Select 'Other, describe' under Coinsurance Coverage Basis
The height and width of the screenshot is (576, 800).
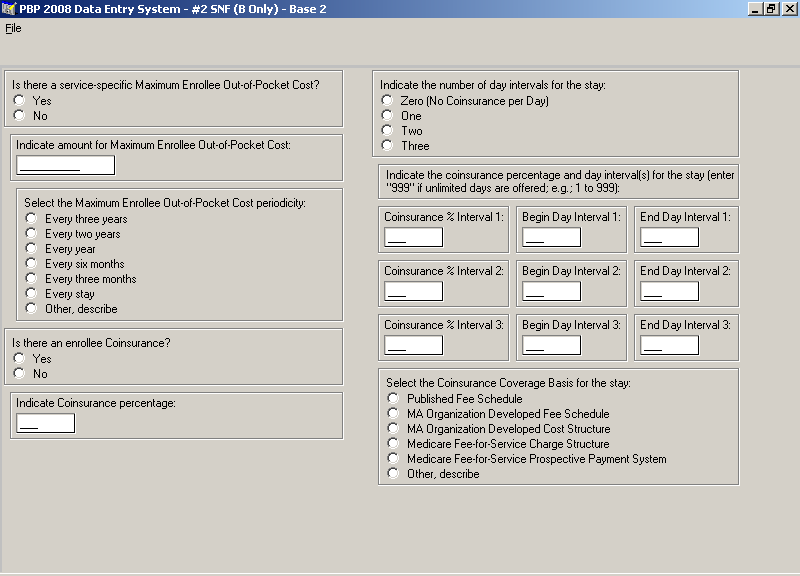point(393,474)
